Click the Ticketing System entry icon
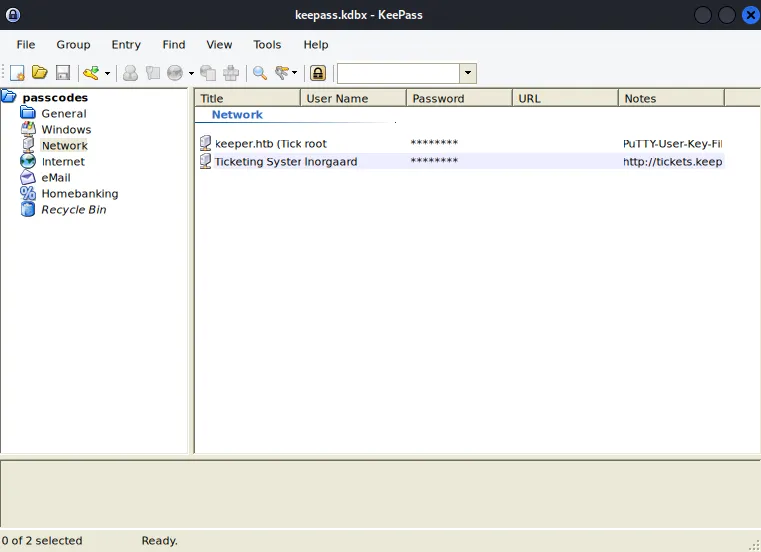The image size is (761, 552). click(205, 161)
